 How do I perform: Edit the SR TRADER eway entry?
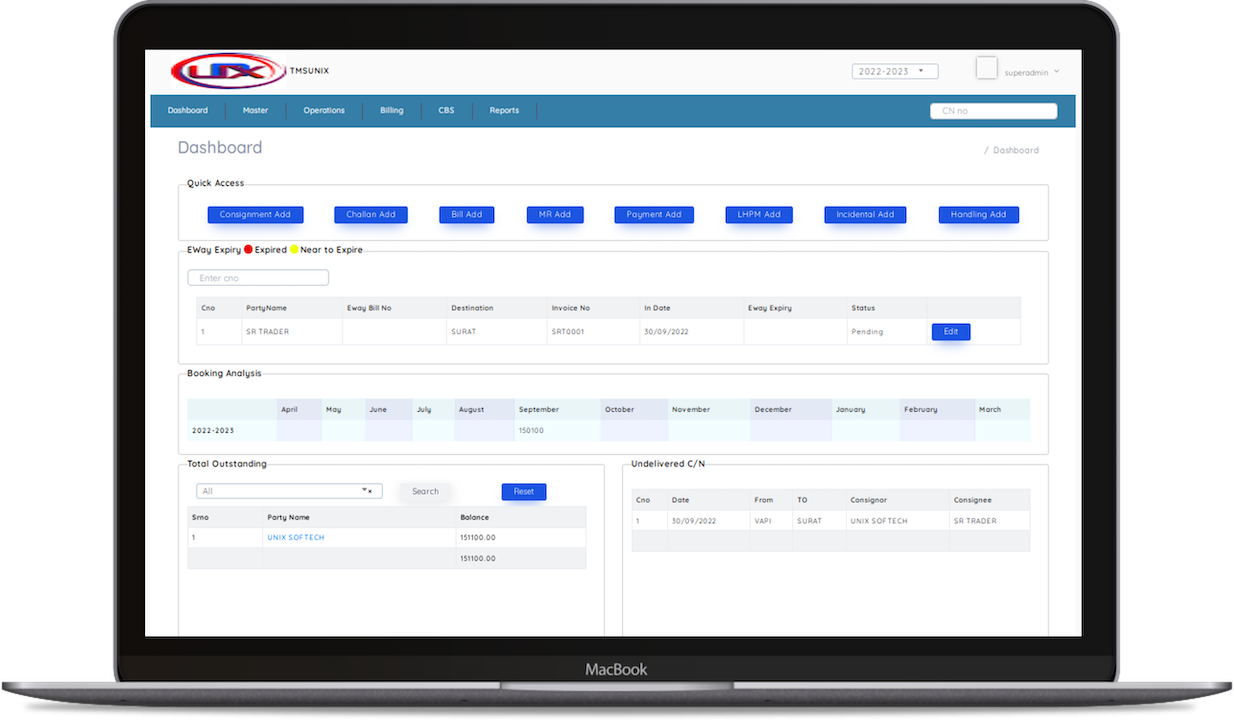(x=951, y=331)
